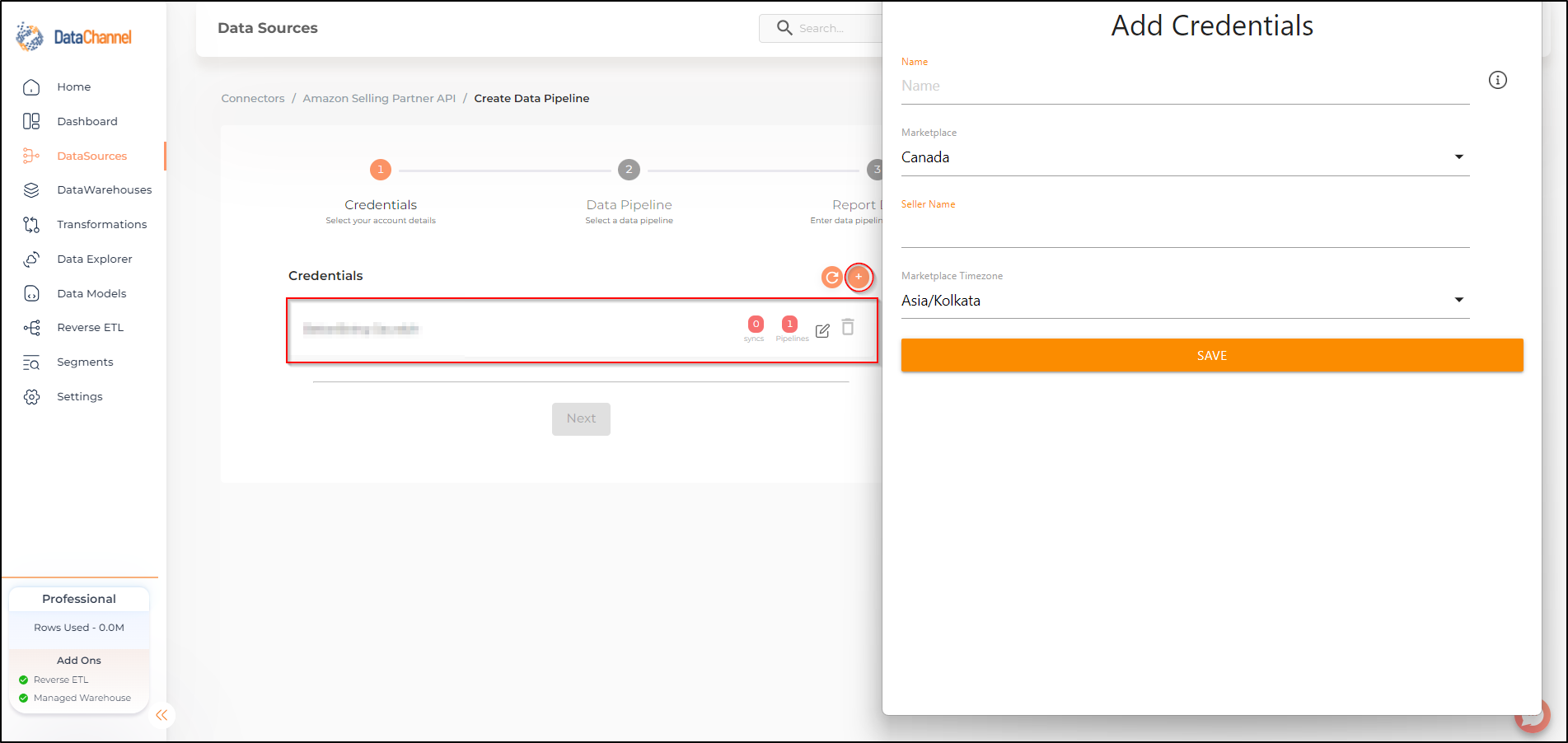Select the DataSources sidebar icon
Viewport: 1568px width, 743px height.
click(x=31, y=156)
